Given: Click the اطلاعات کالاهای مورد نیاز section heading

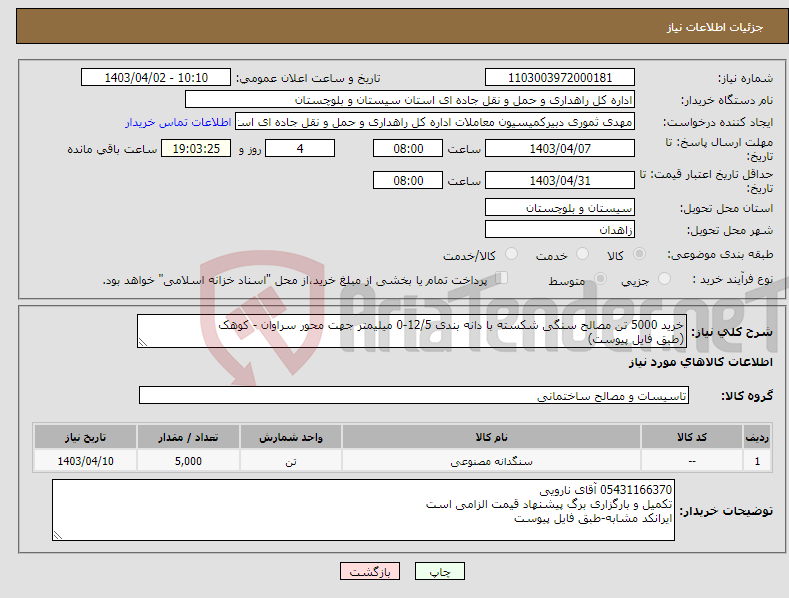Looking at the screenshot, I should [700, 362].
